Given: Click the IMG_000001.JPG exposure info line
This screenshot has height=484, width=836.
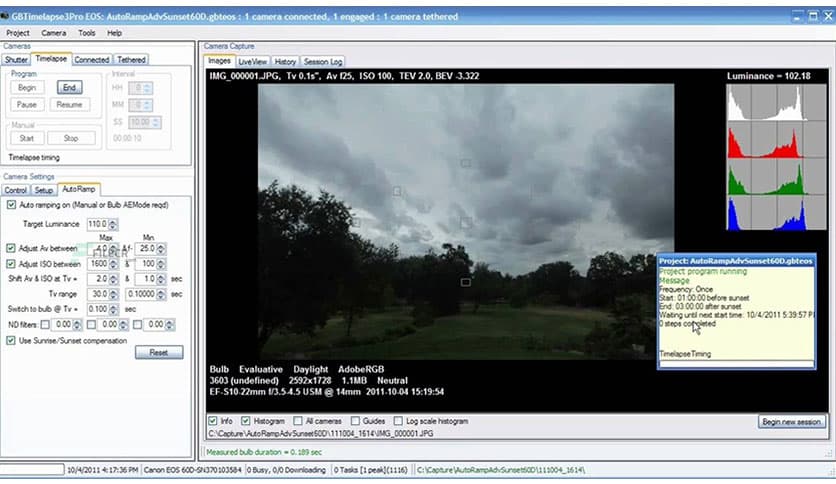Looking at the screenshot, I should coord(344,76).
